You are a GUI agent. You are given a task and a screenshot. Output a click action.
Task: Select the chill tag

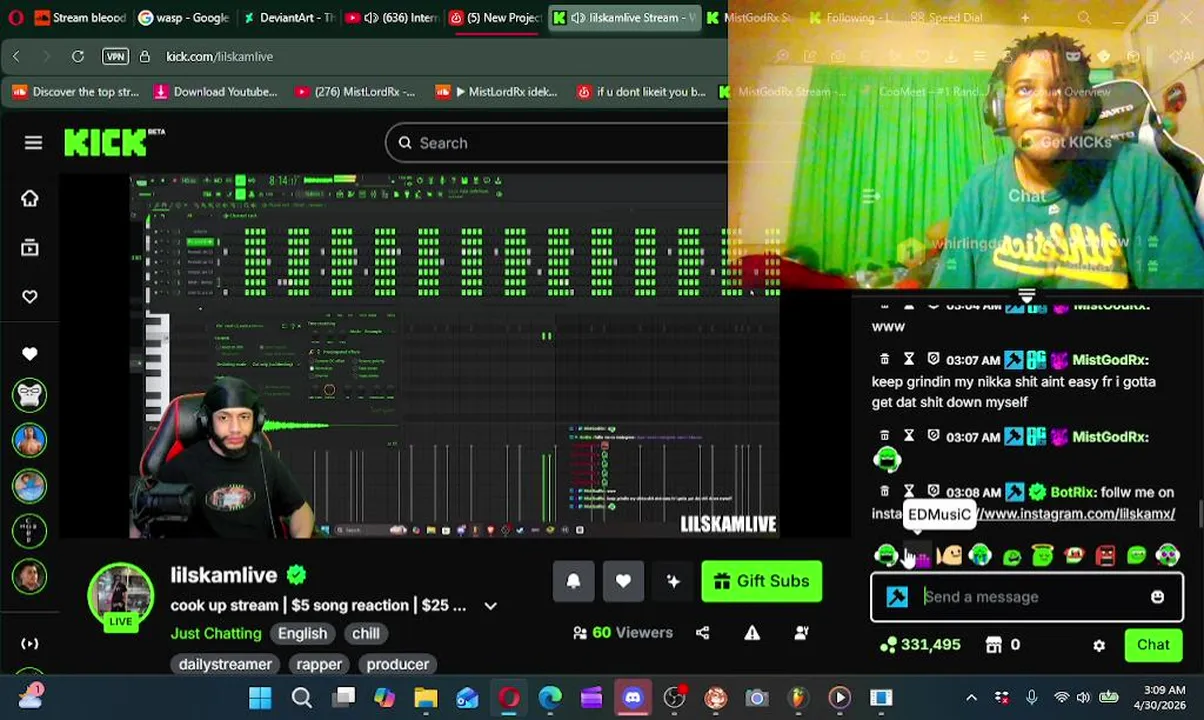(x=365, y=633)
